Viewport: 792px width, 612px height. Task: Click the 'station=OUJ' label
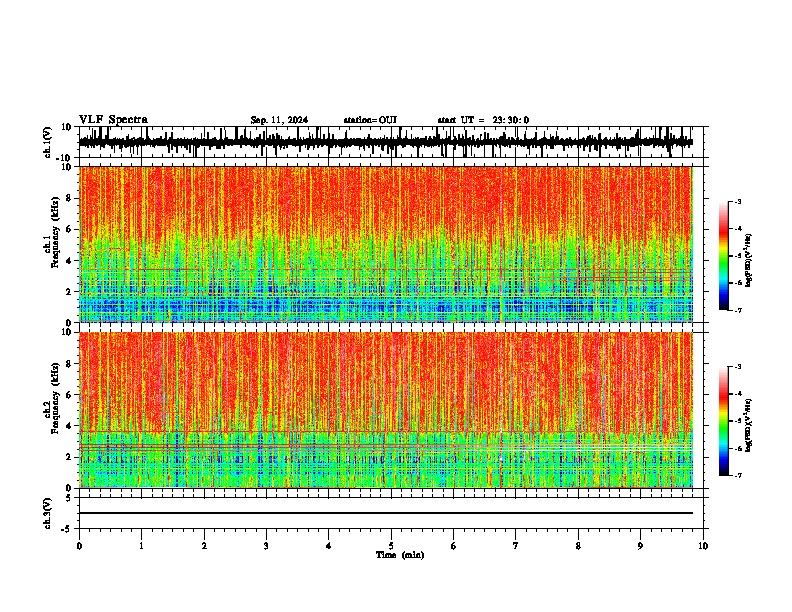coord(370,120)
